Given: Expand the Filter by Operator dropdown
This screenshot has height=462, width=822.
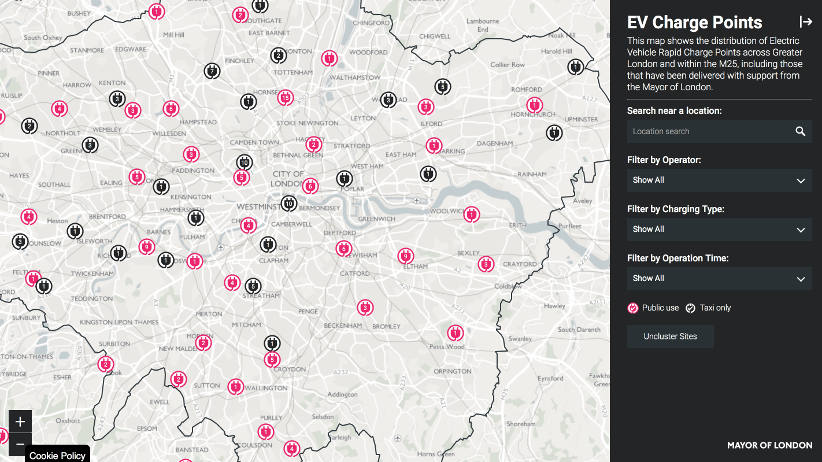Looking at the screenshot, I should point(718,181).
